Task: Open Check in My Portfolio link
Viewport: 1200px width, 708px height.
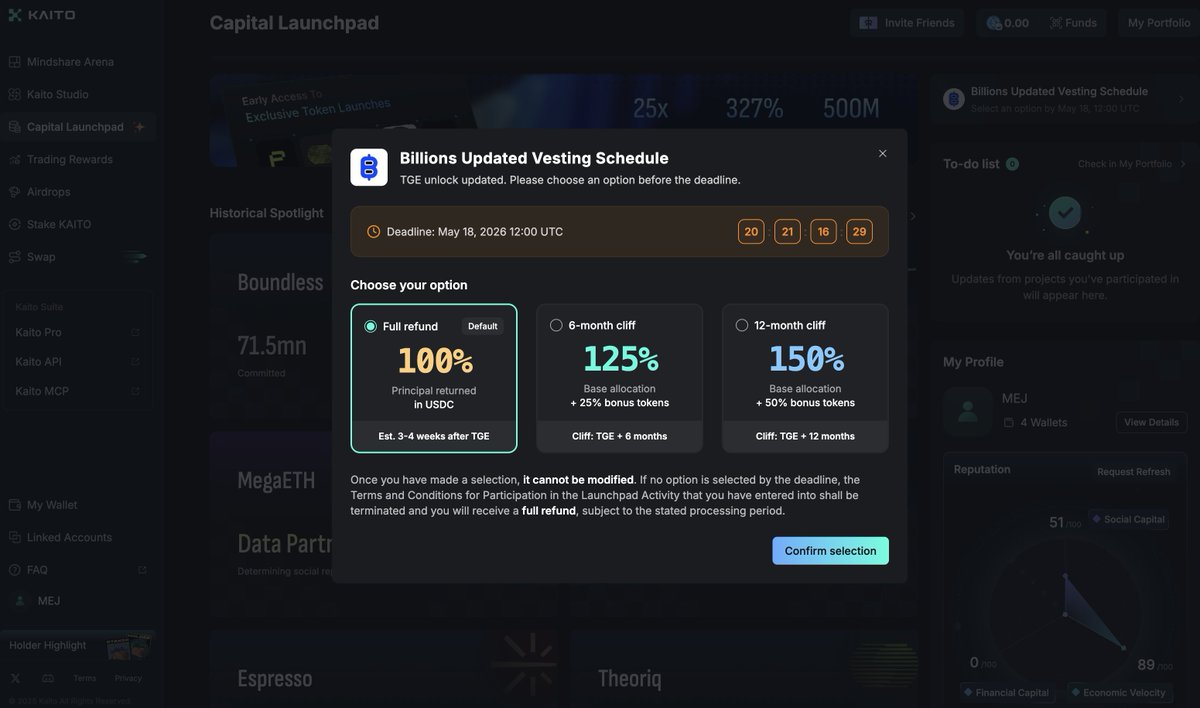Action: (x=1132, y=164)
